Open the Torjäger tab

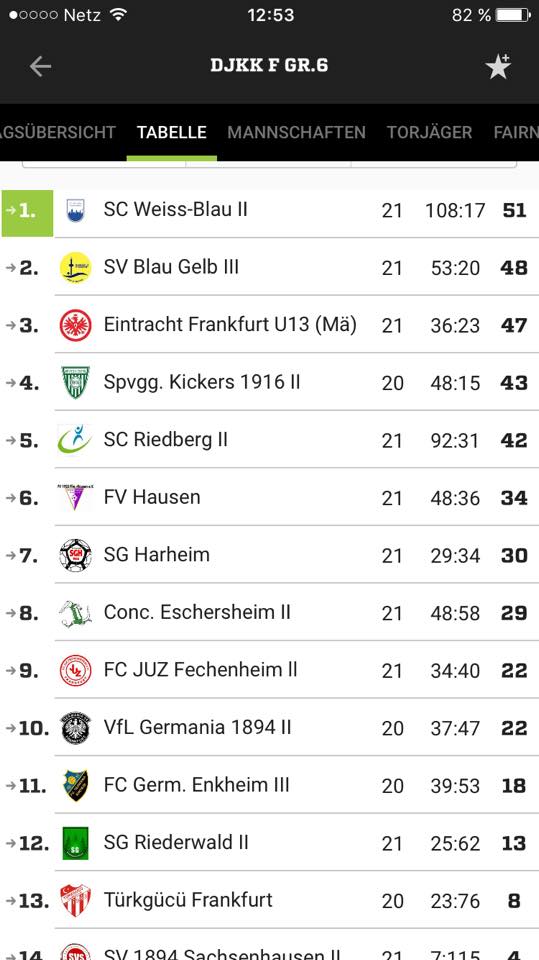(429, 132)
